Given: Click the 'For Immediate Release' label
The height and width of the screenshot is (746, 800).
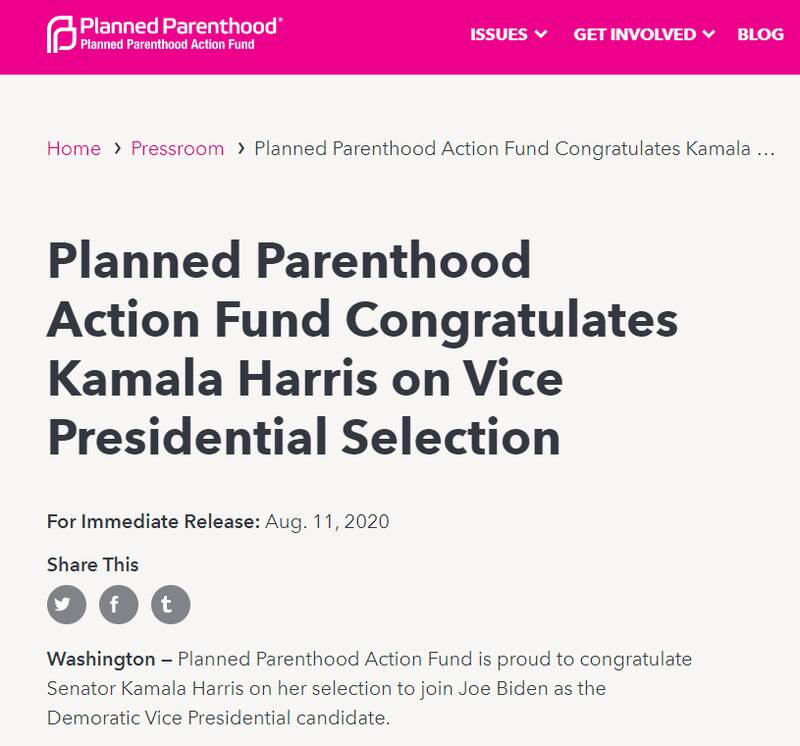Looking at the screenshot, I should 153,521.
